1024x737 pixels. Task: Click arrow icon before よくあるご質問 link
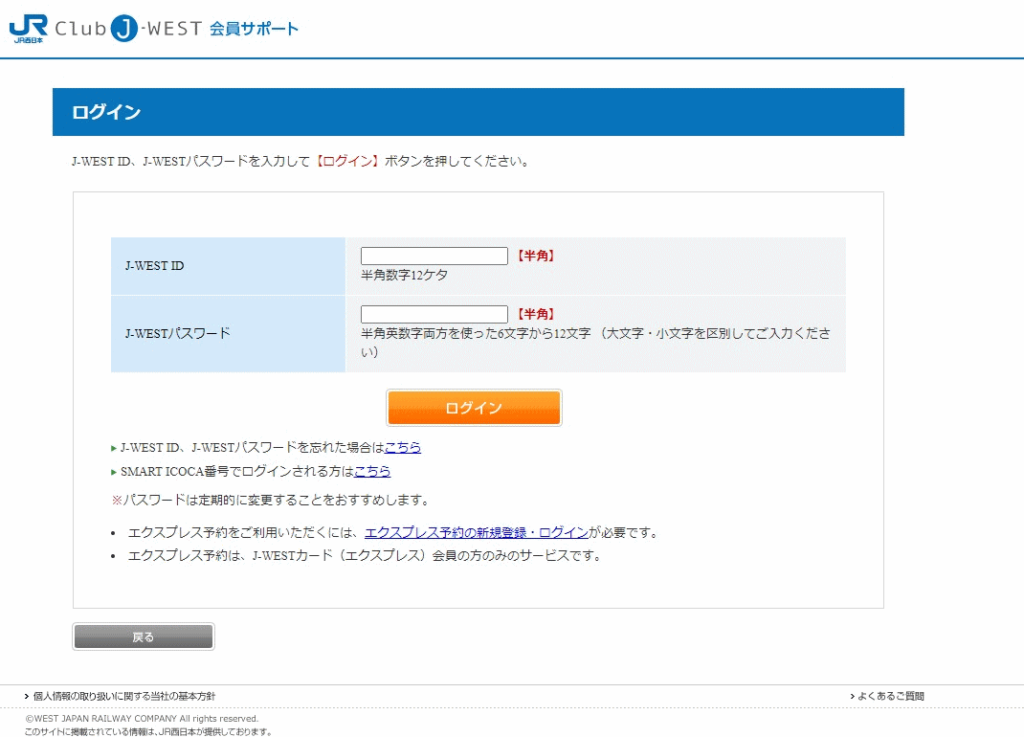pyautogui.click(x=852, y=696)
